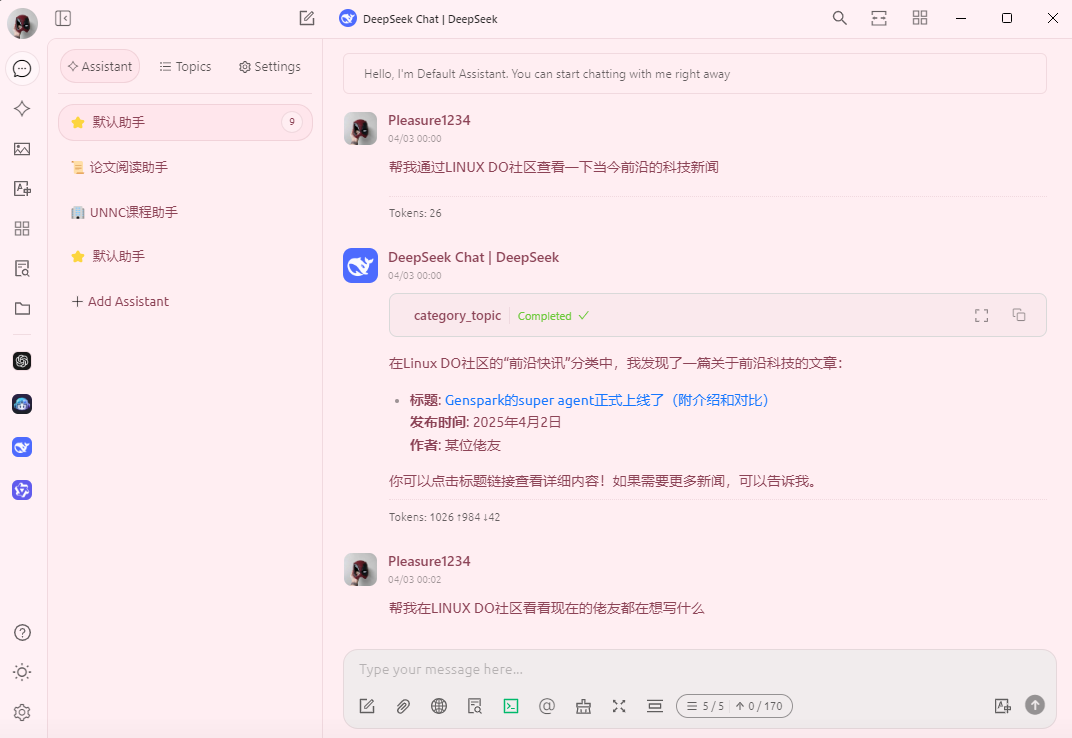Image resolution: width=1072 pixels, height=738 pixels.
Task: Translate input text with translate icon
Action: 1003,706
